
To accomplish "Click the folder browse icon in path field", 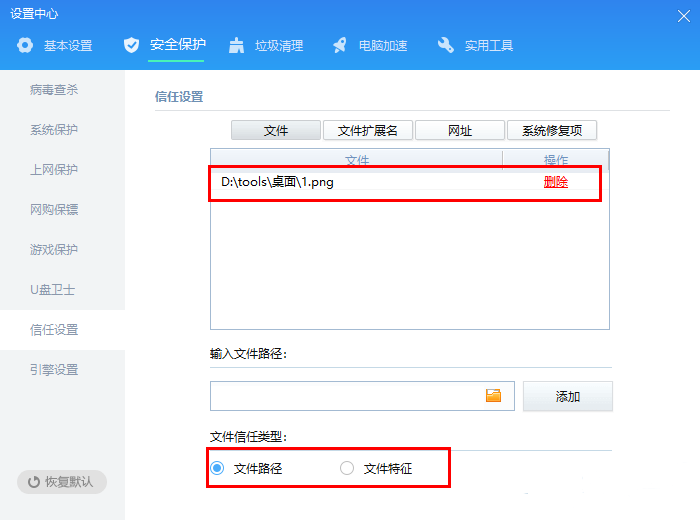I will (x=493, y=395).
